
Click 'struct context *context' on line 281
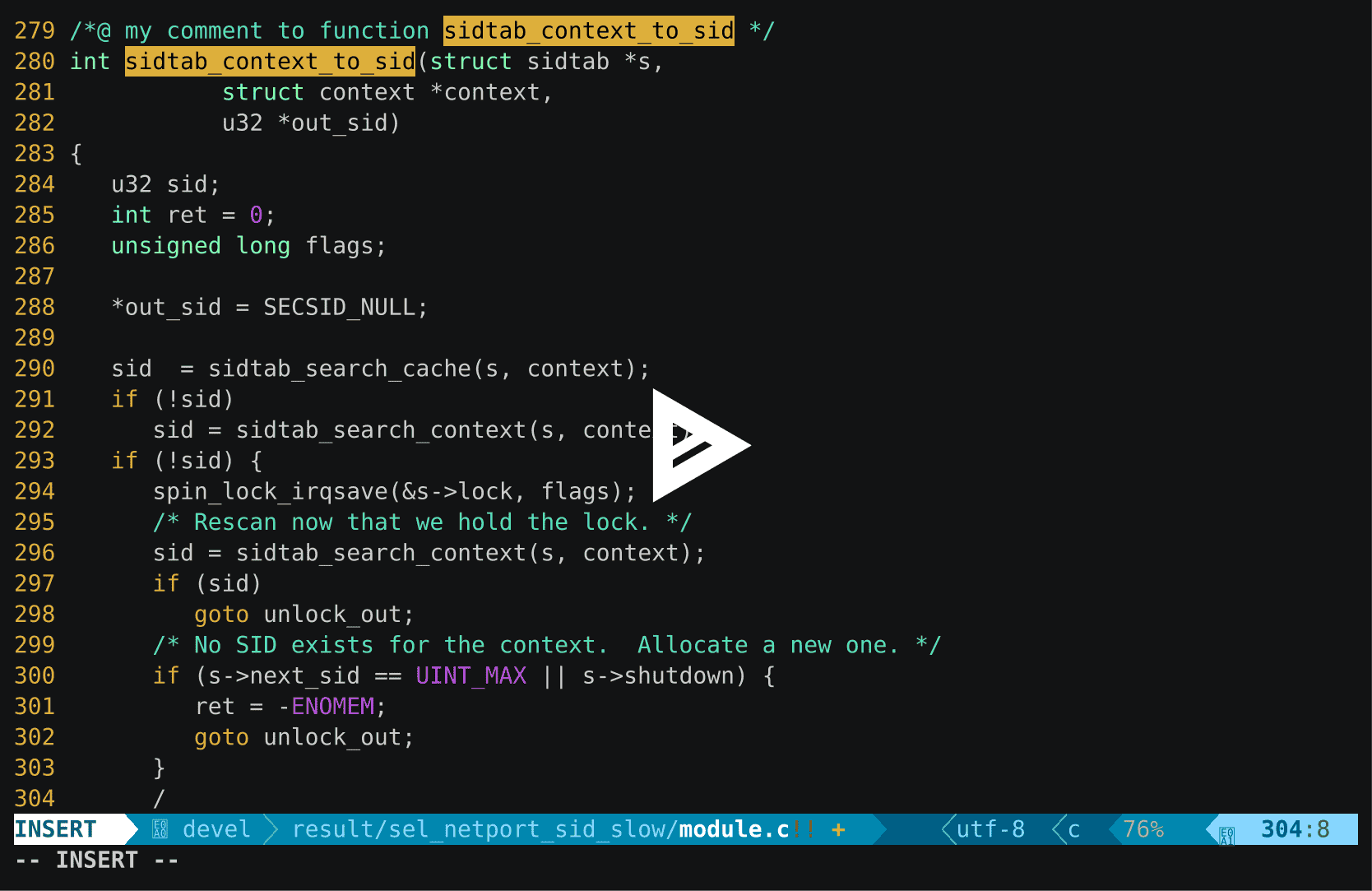pos(381,92)
